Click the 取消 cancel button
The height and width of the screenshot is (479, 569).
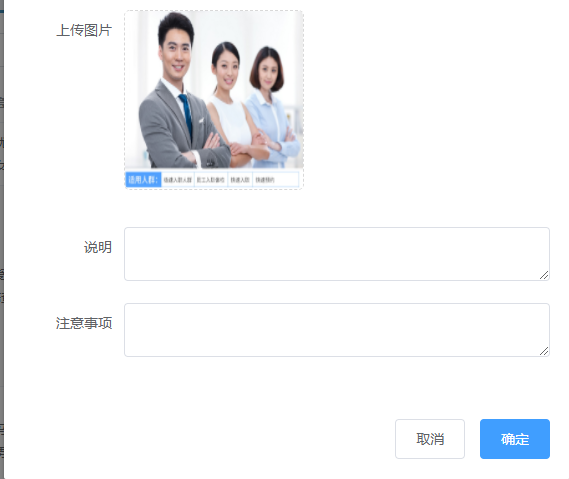[x=430, y=439]
